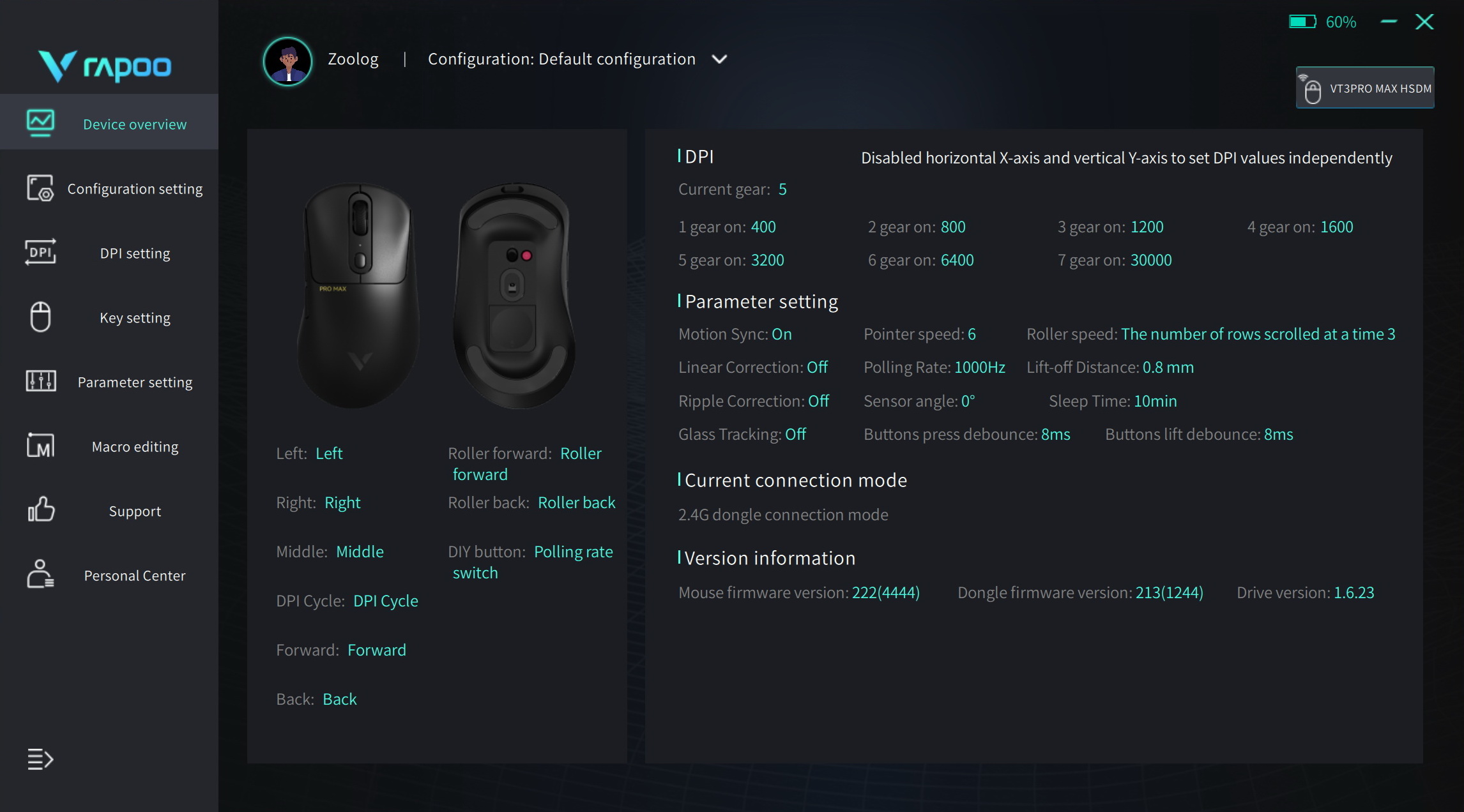Open Configuration setting via its gear icon
Image resolution: width=1464 pixels, height=812 pixels.
tap(40, 188)
